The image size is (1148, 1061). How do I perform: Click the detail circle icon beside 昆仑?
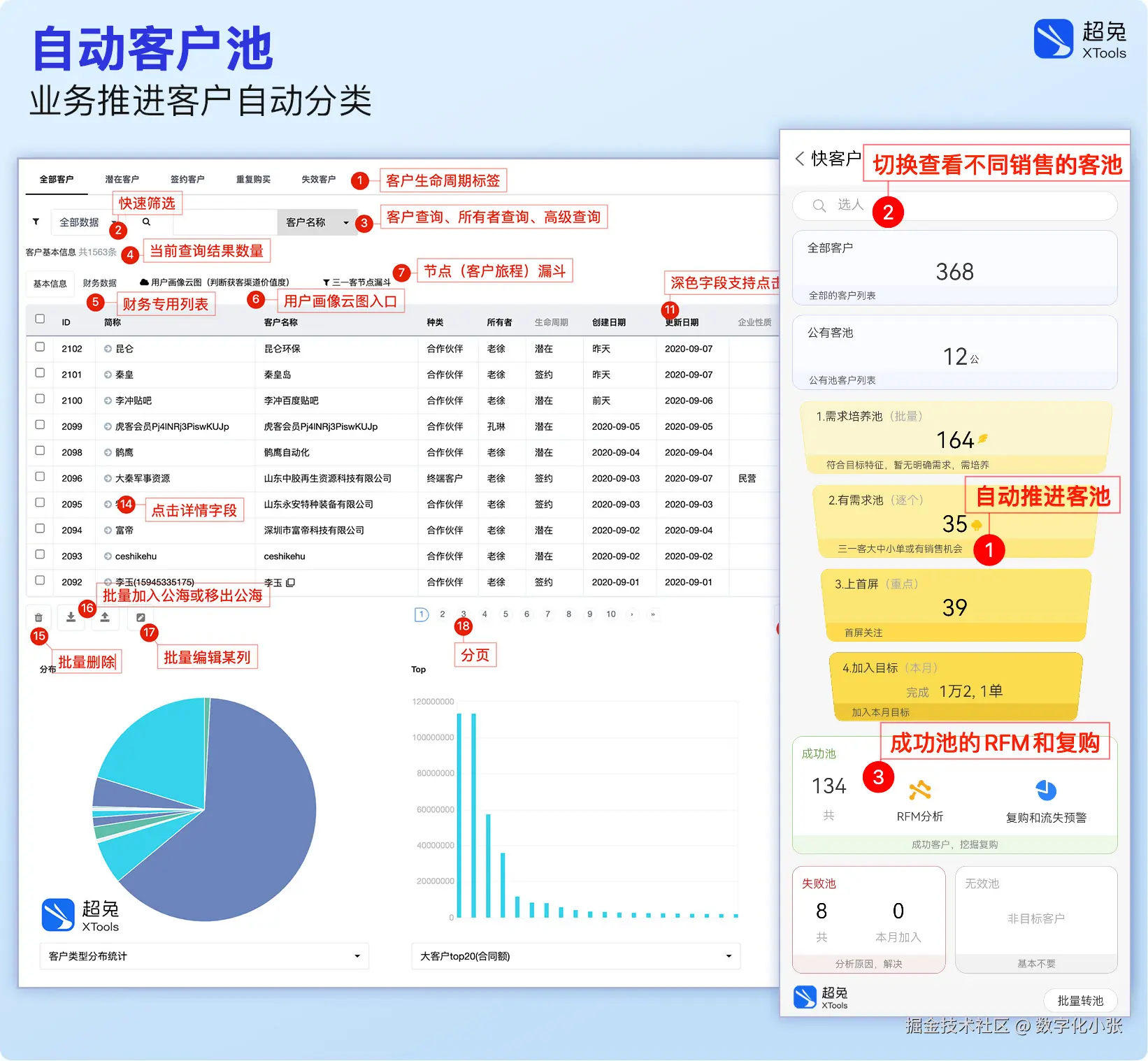[x=108, y=349]
